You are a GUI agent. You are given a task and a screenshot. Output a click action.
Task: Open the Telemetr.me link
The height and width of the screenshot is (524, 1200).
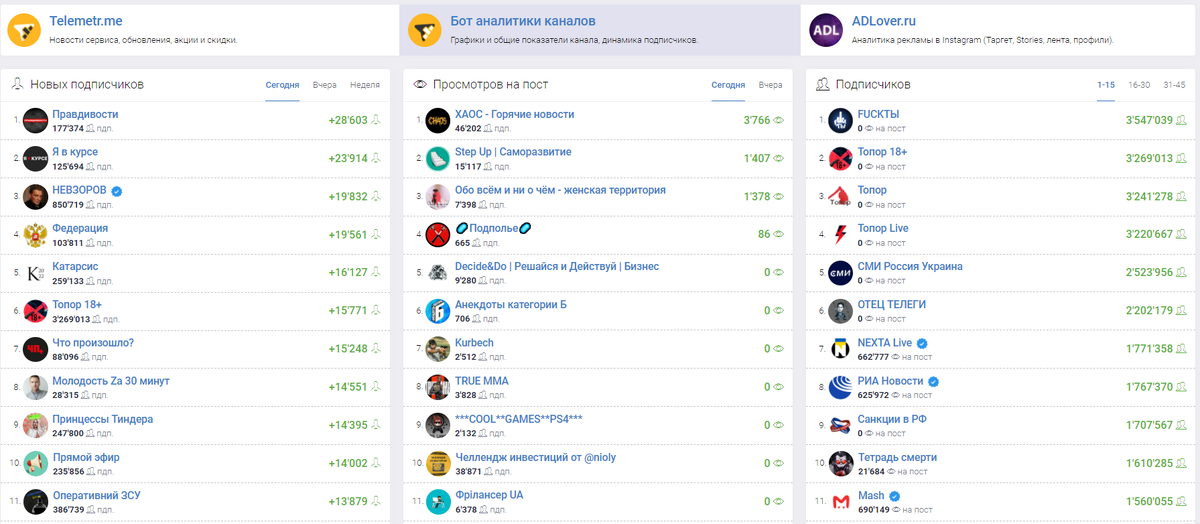pyautogui.click(x=85, y=21)
